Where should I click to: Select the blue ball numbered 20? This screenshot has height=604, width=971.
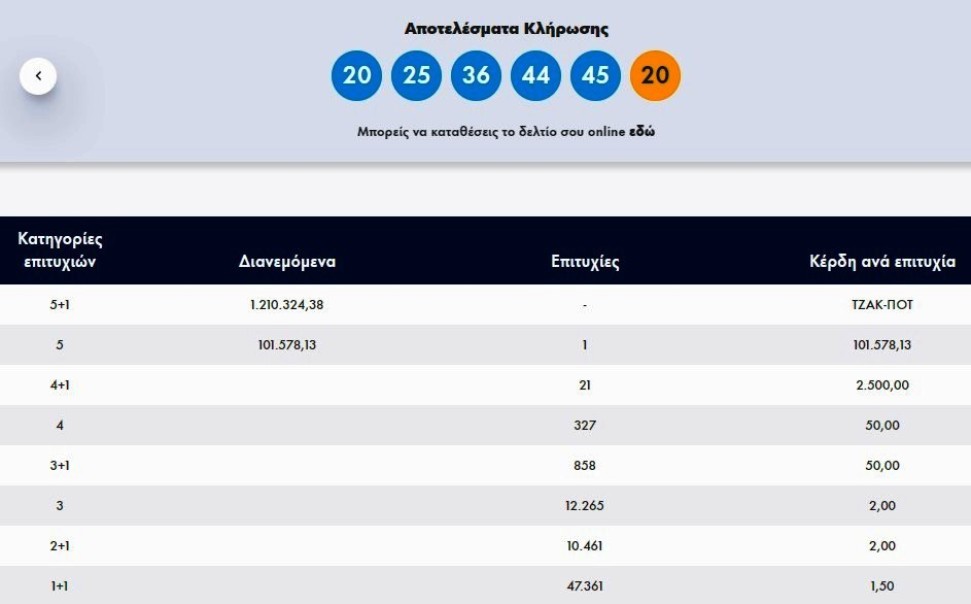coord(356,76)
